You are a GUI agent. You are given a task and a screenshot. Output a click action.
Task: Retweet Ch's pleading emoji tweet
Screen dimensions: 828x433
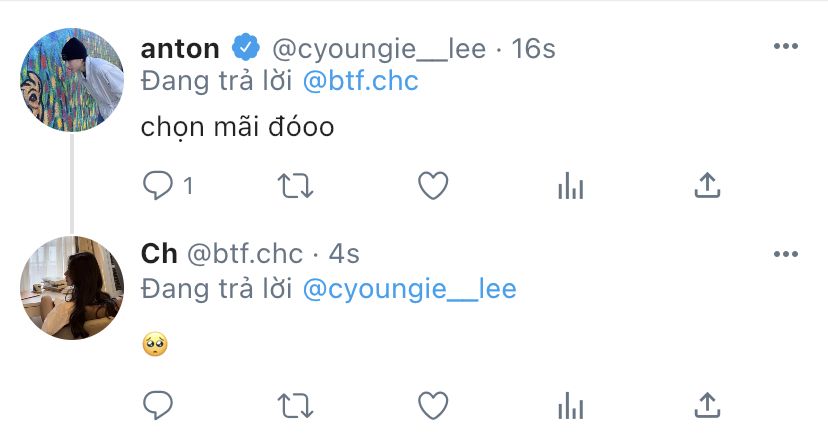point(296,406)
